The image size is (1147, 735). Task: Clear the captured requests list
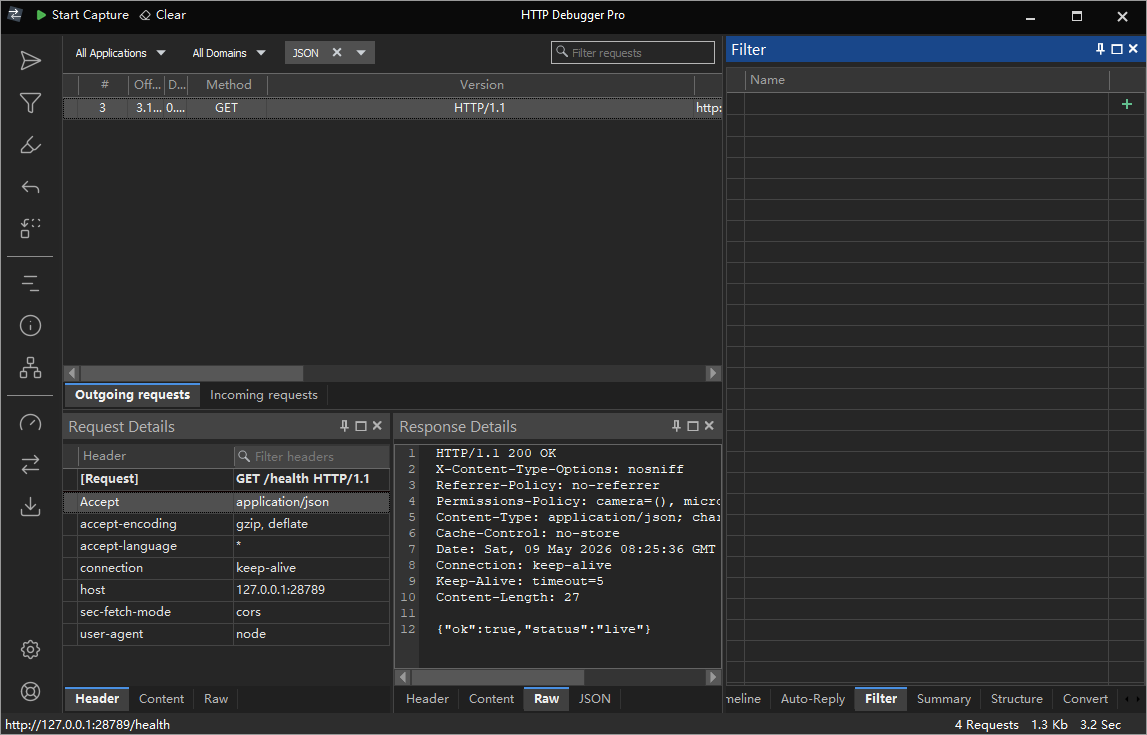(x=162, y=15)
